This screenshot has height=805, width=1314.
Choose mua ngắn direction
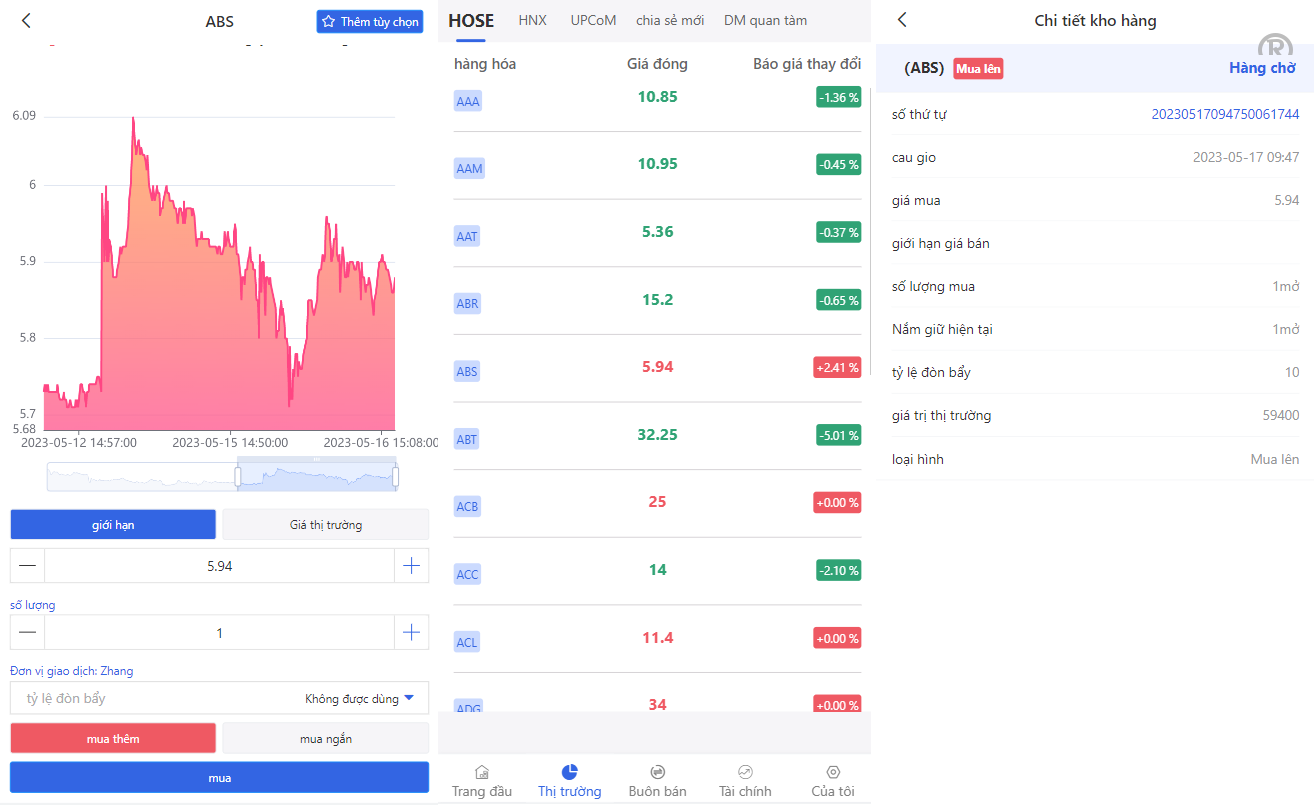tap(325, 739)
